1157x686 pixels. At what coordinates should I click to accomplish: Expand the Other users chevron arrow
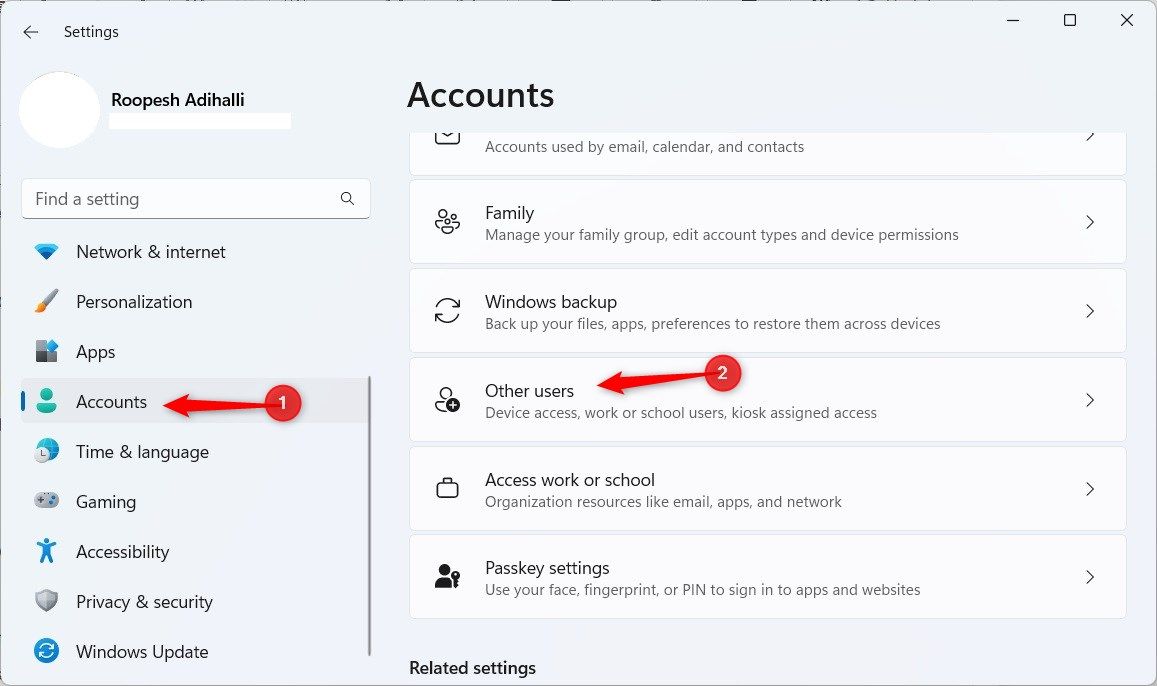[x=1090, y=400]
